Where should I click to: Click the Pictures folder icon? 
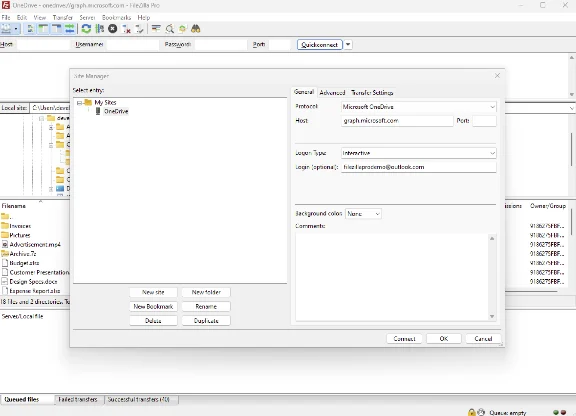point(5,235)
